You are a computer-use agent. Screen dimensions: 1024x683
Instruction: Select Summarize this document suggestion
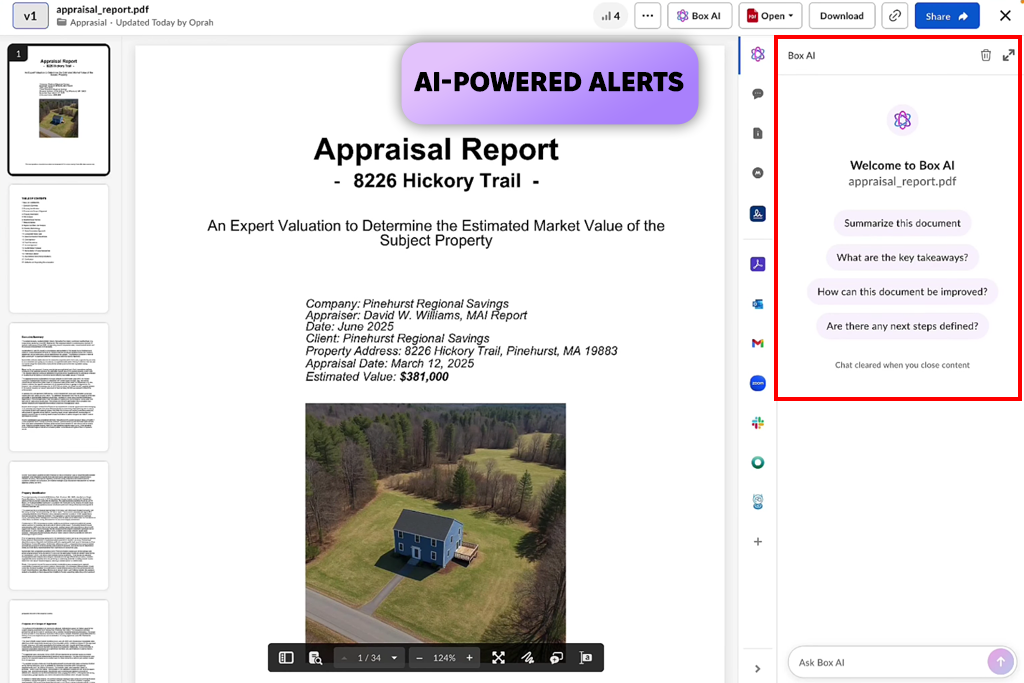click(x=902, y=223)
